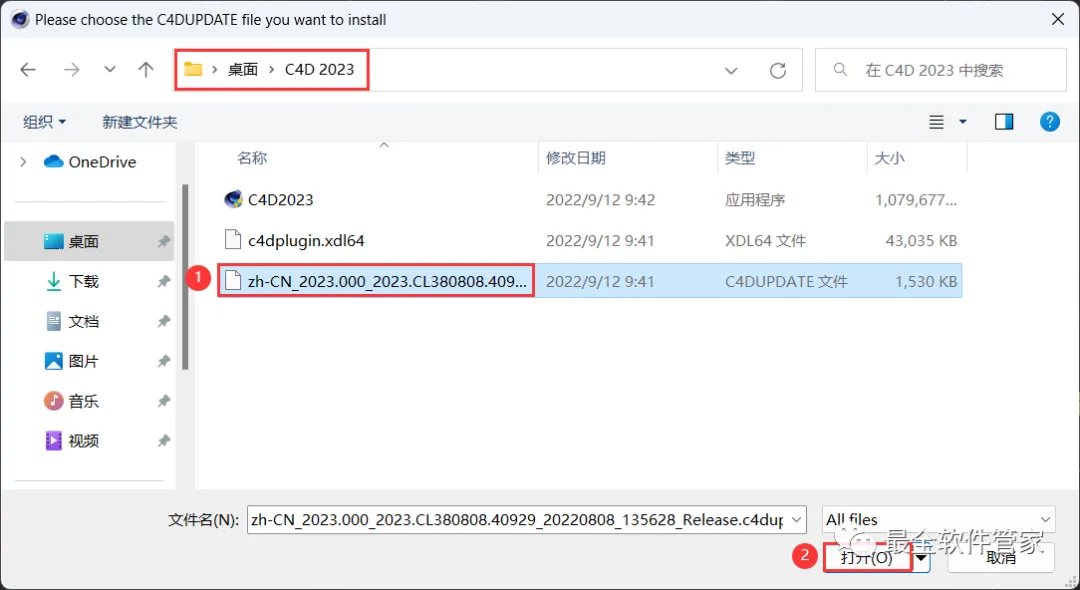This screenshot has height=590, width=1080.
Task: Open 图片 in the sidebar
Action: (83, 361)
